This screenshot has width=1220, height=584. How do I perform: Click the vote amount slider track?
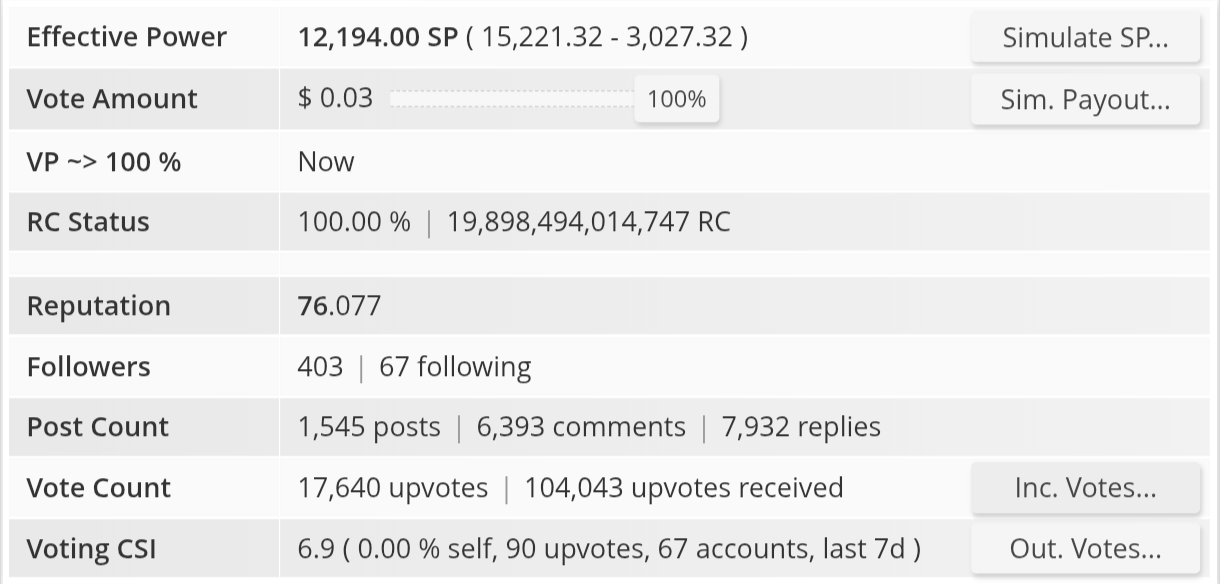tap(512, 99)
